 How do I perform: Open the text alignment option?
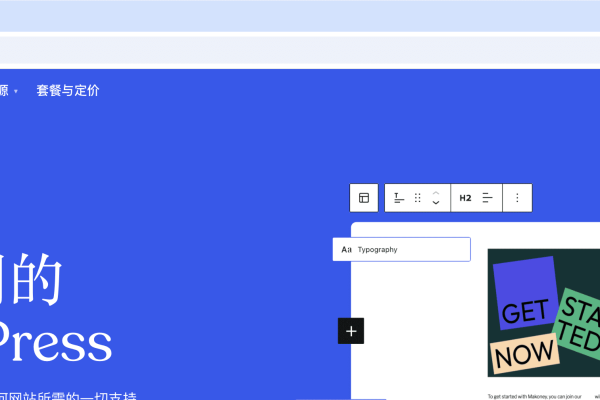click(488, 198)
